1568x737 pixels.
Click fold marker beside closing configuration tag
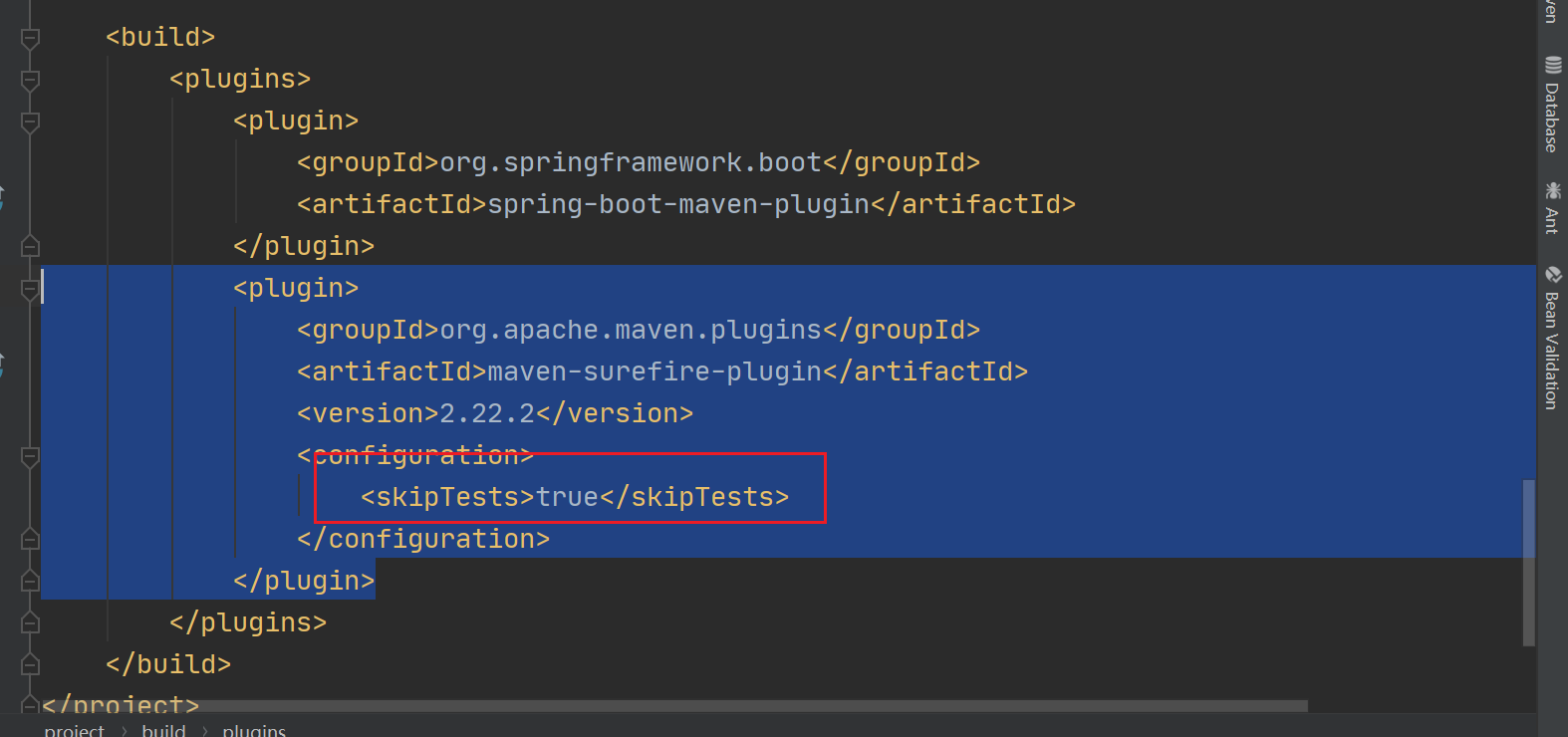point(30,540)
